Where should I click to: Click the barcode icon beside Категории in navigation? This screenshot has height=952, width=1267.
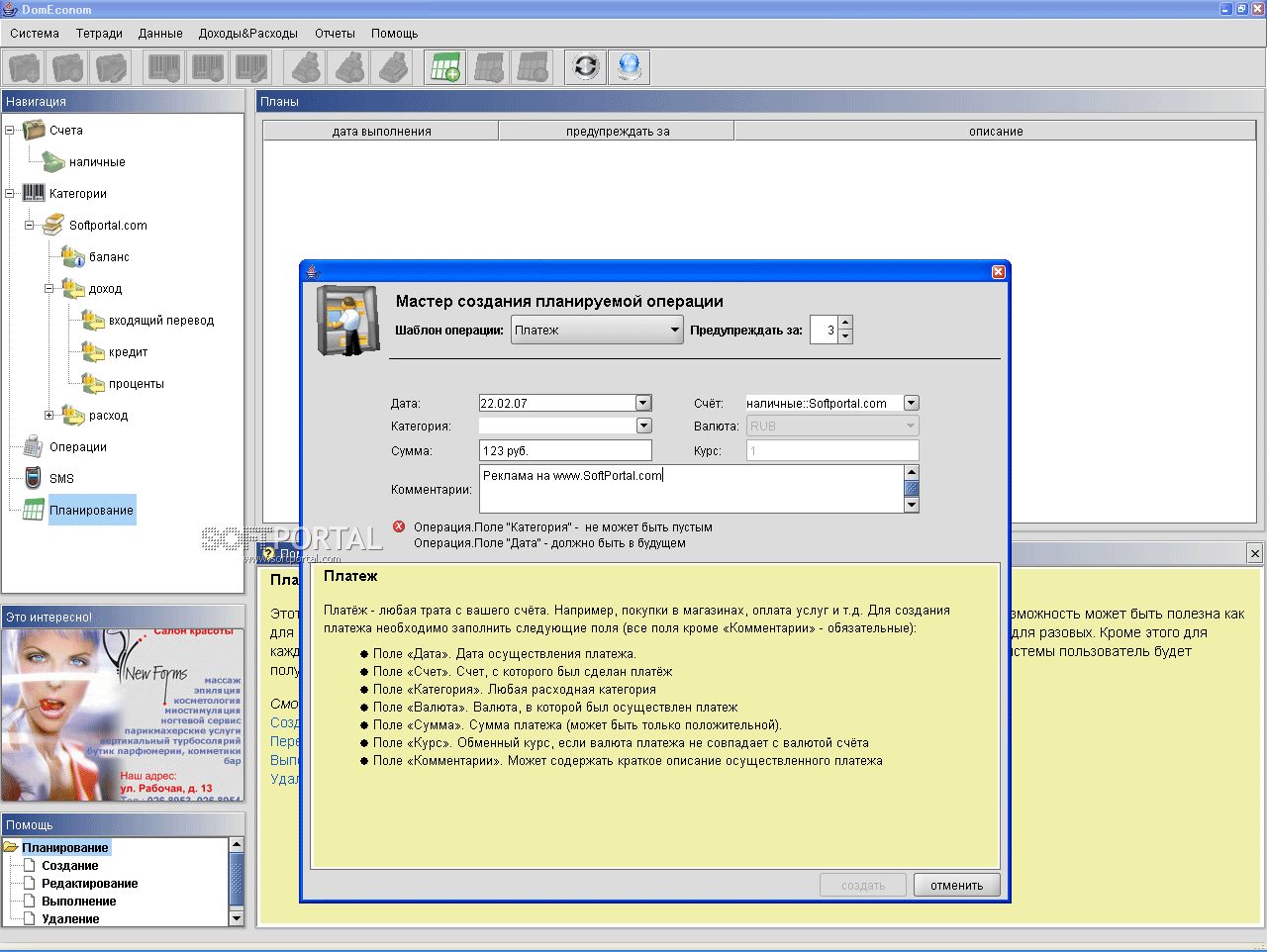pyautogui.click(x=34, y=193)
